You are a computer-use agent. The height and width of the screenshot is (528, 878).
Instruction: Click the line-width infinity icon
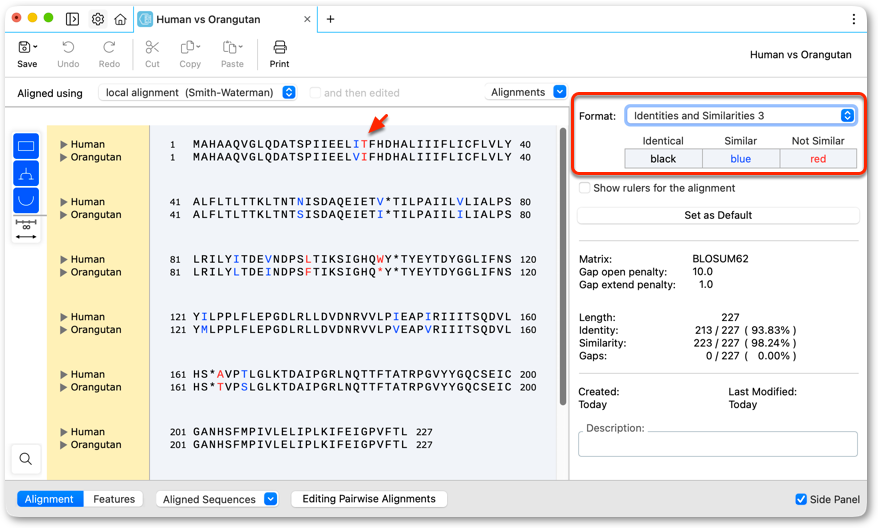26,230
